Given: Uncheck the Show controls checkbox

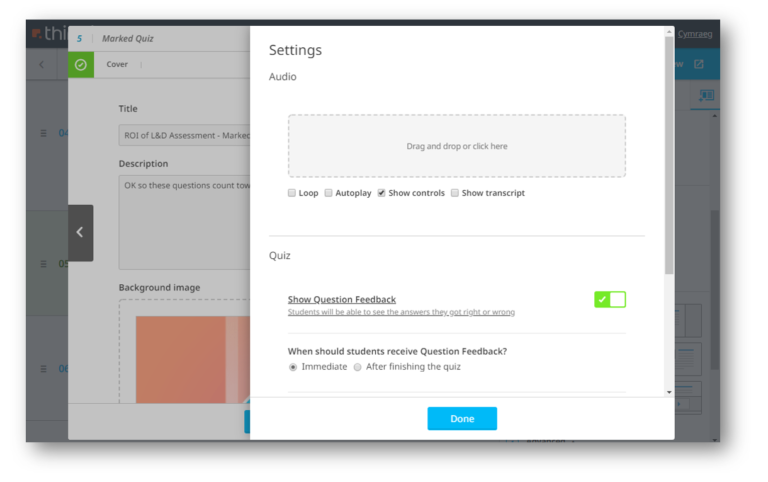Looking at the screenshot, I should point(381,193).
